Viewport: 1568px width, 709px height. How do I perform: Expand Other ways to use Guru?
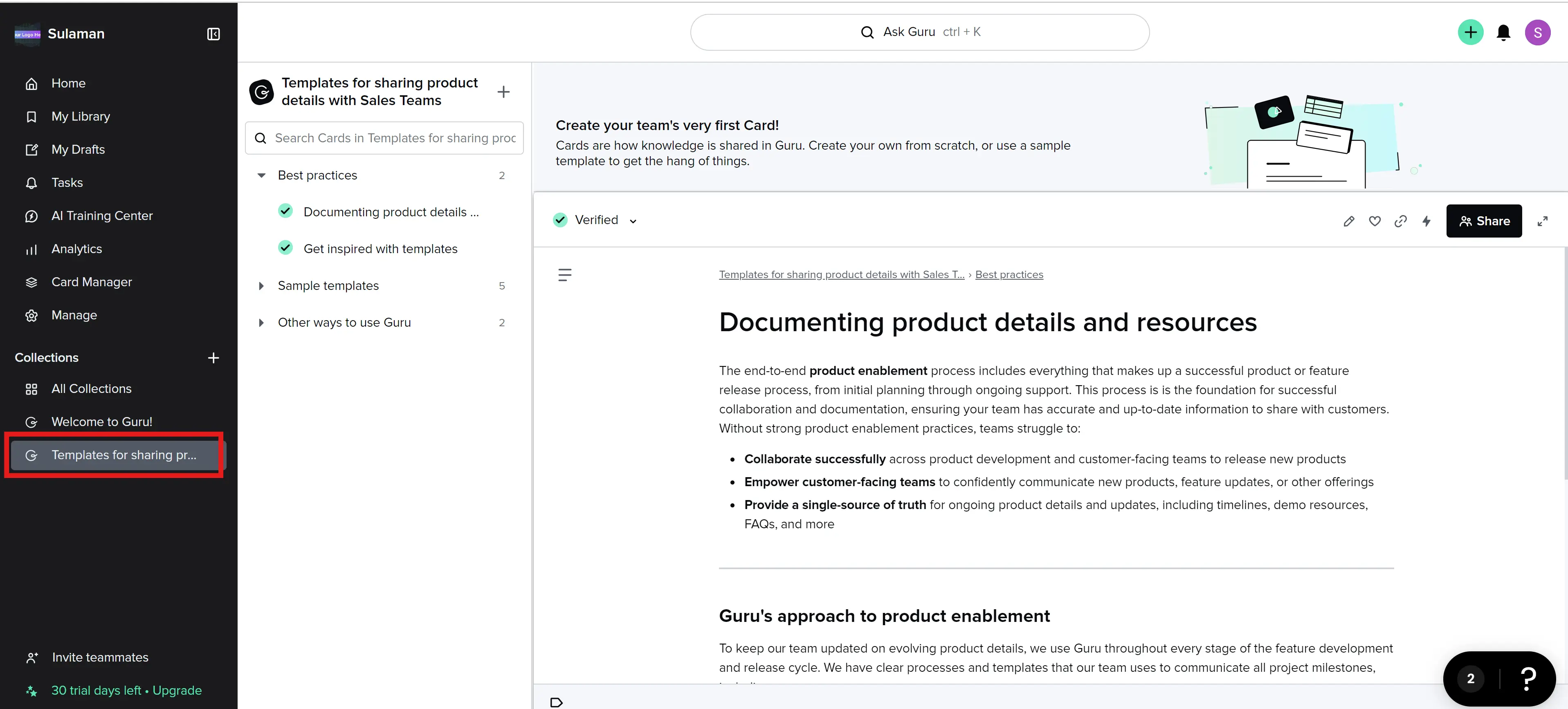[x=261, y=323]
